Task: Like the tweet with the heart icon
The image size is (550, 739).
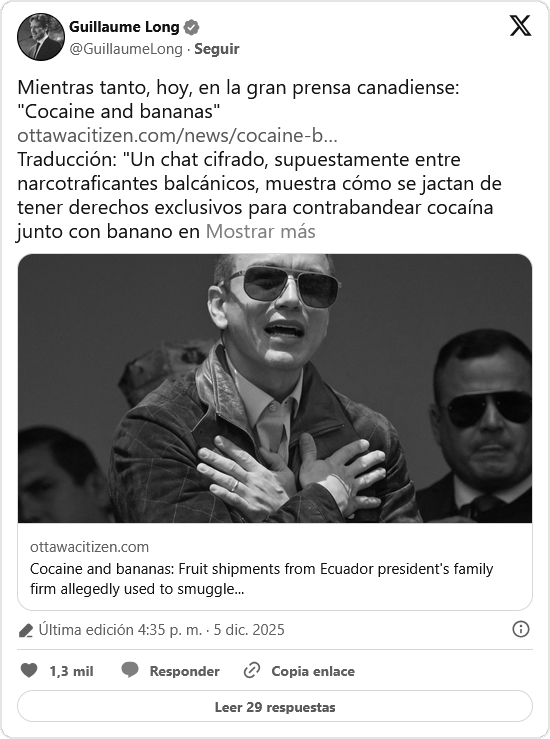Action: 29,670
